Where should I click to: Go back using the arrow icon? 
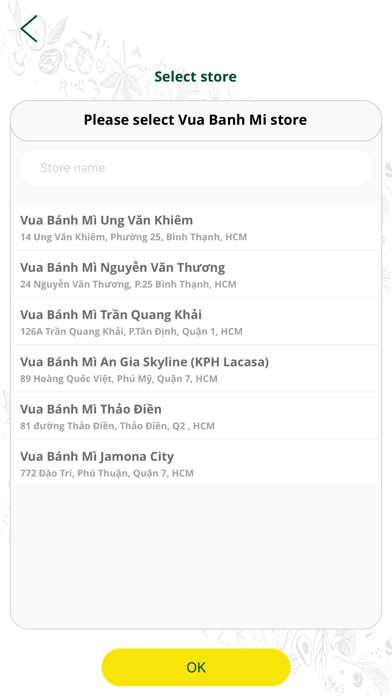29,29
